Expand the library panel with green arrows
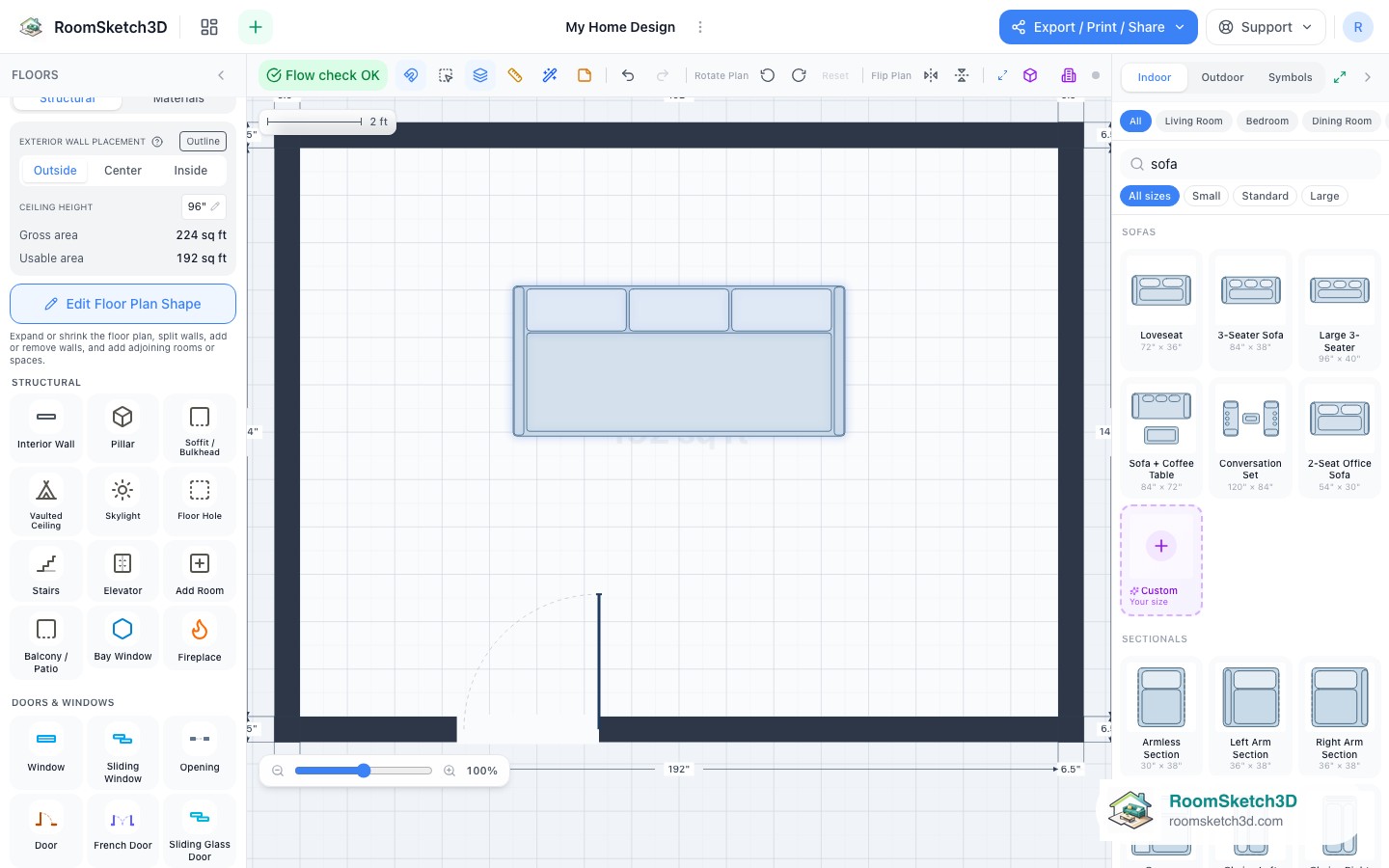Viewport: 1389px width, 868px height. (1340, 77)
